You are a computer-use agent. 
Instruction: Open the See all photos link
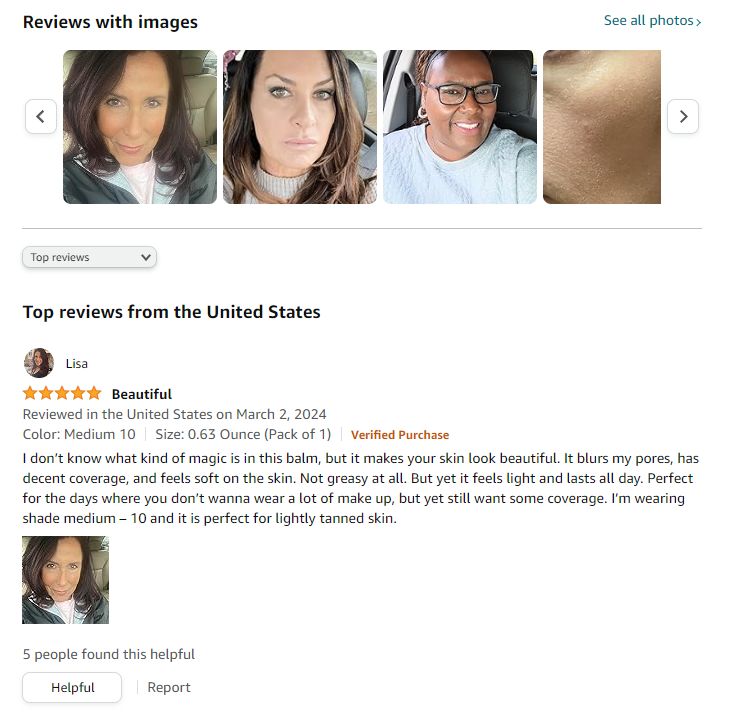[x=652, y=21]
